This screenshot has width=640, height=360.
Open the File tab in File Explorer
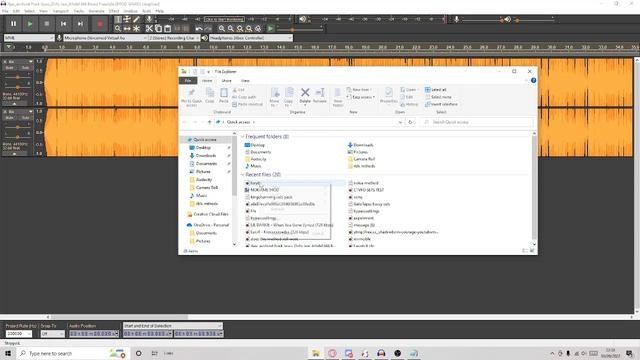click(x=188, y=81)
